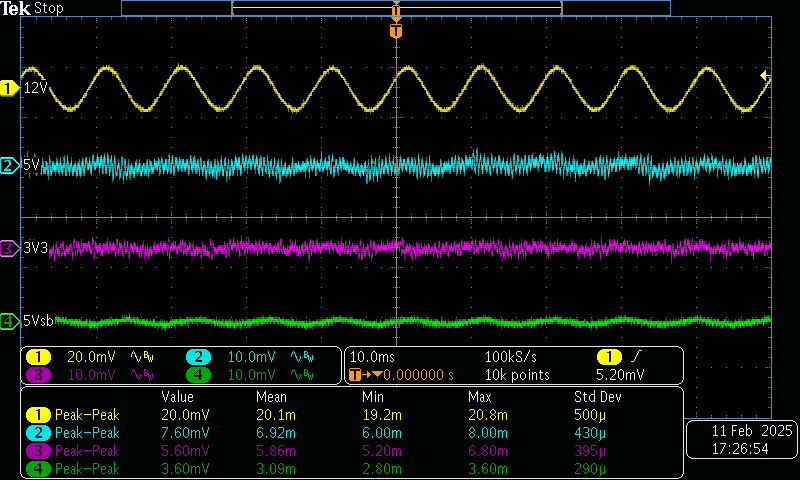800x480 pixels.
Task: Click the yellow record view bar
Action: click(397, 8)
